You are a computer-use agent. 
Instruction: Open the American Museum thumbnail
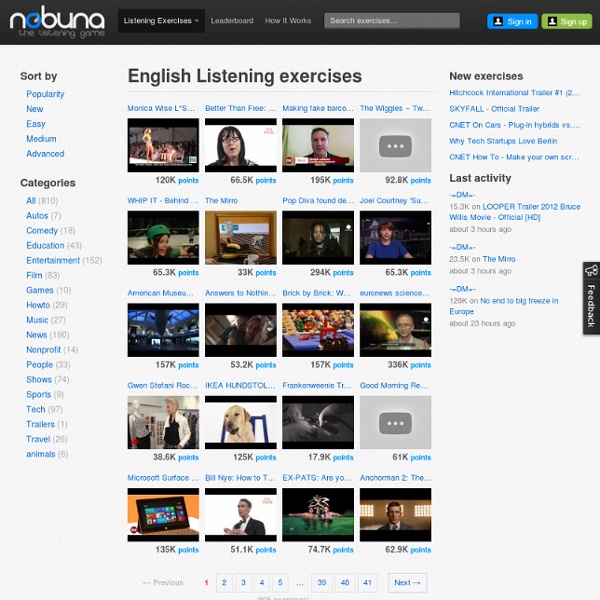click(163, 330)
